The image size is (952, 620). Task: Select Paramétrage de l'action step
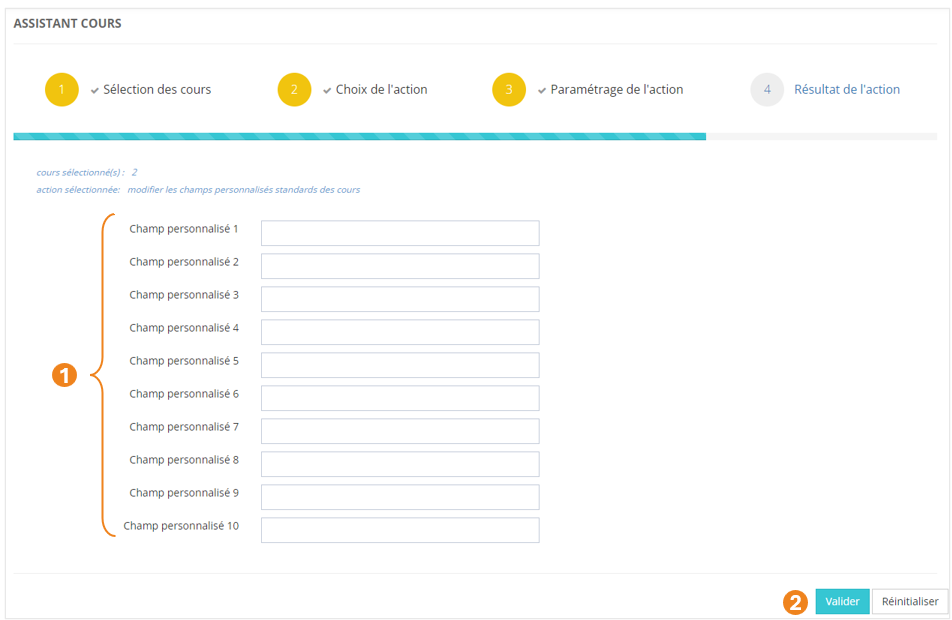click(616, 90)
